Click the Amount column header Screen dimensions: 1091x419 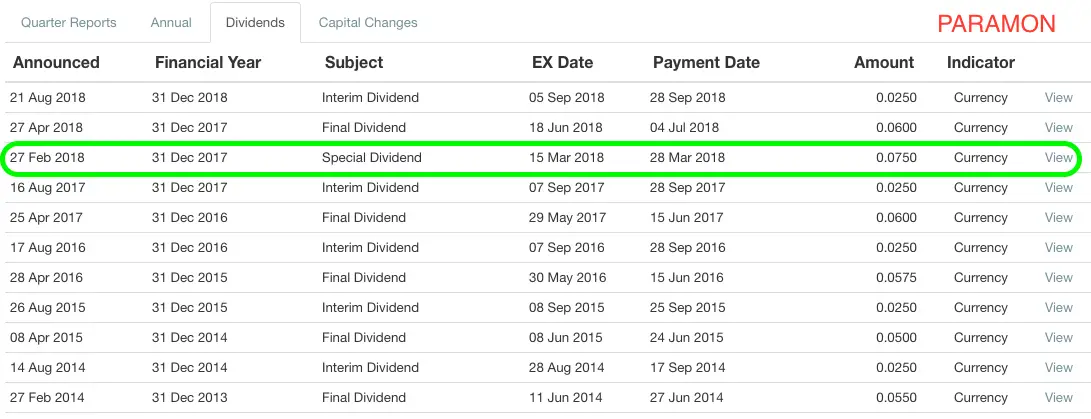point(884,63)
